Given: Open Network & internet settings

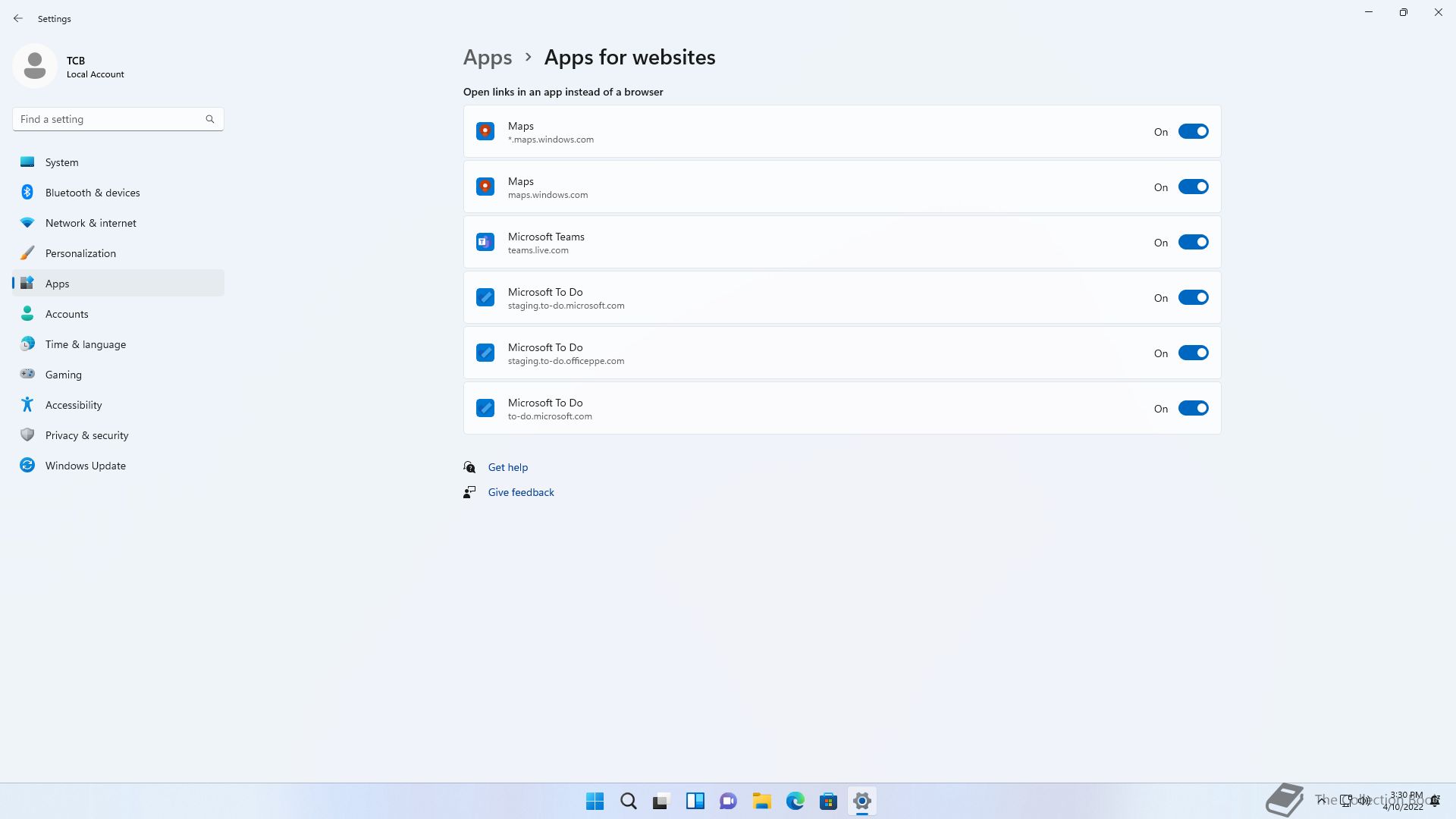Looking at the screenshot, I should click(118, 223).
